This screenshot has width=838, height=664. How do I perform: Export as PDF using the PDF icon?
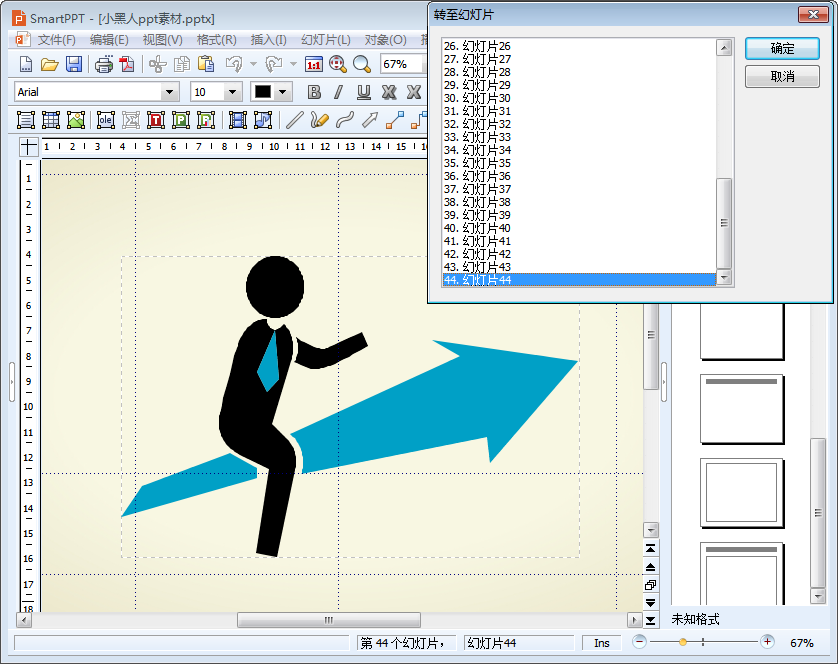(127, 64)
